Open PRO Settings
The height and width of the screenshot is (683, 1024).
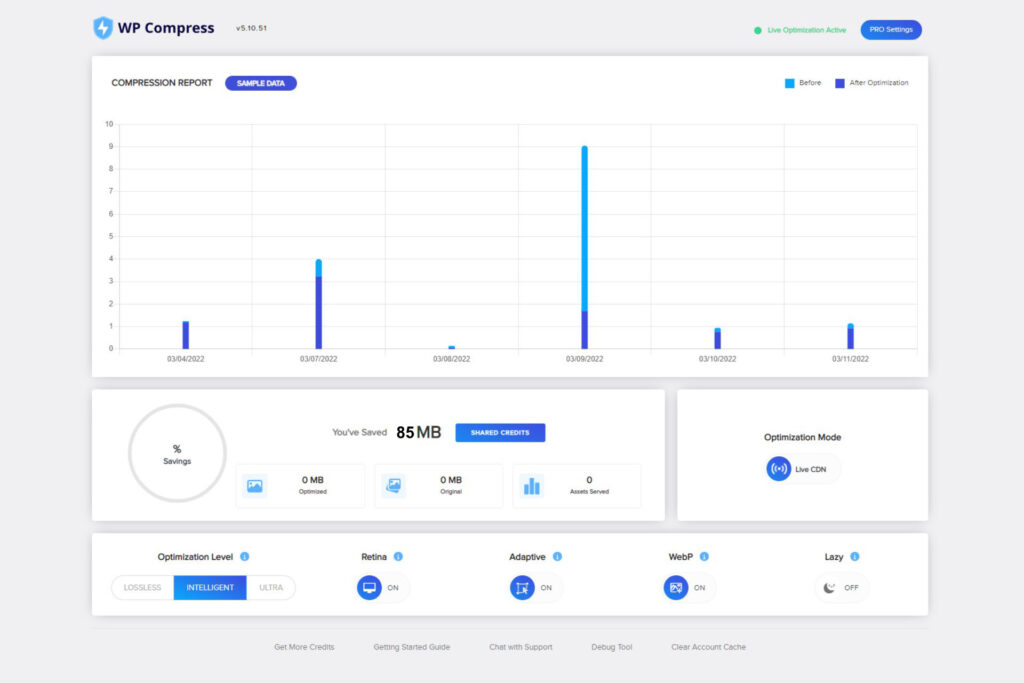coord(891,29)
